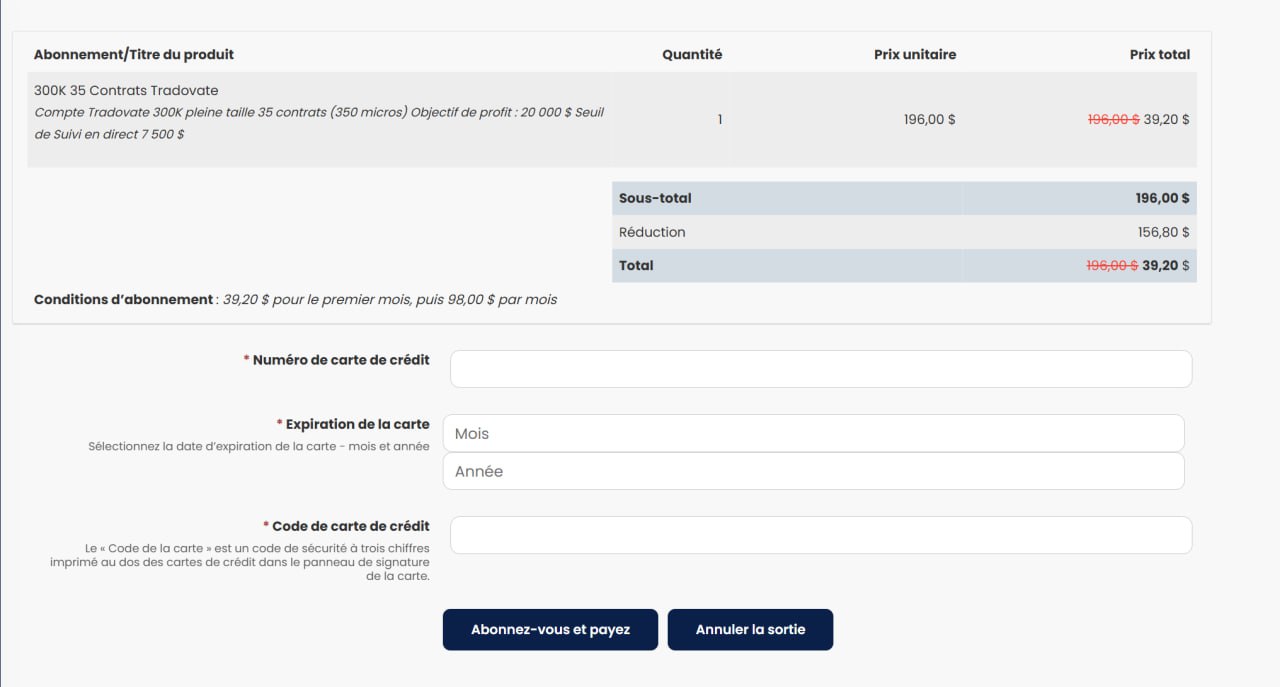Open the Mois expiration dropdown
Viewport: 1280px width, 687px height.
pyautogui.click(x=813, y=432)
